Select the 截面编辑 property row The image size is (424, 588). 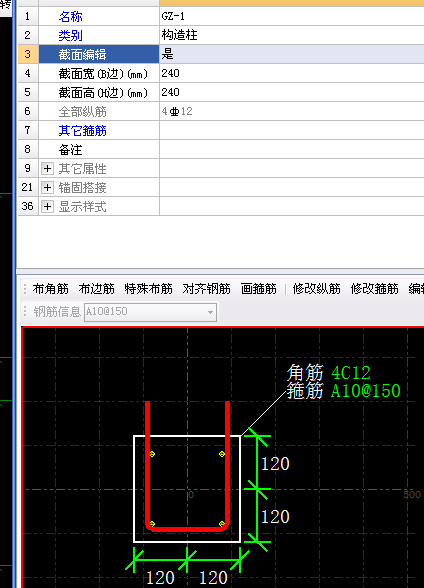tap(99, 54)
